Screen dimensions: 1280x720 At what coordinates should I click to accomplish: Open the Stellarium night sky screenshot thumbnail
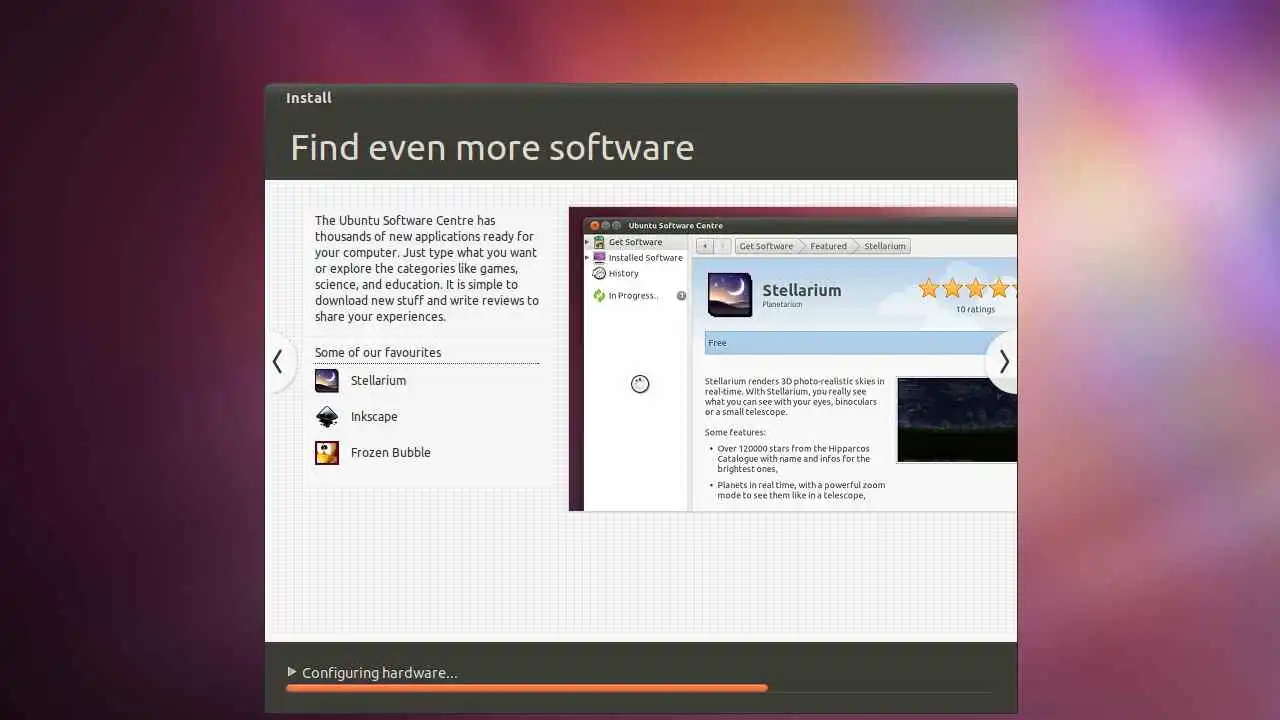point(957,420)
